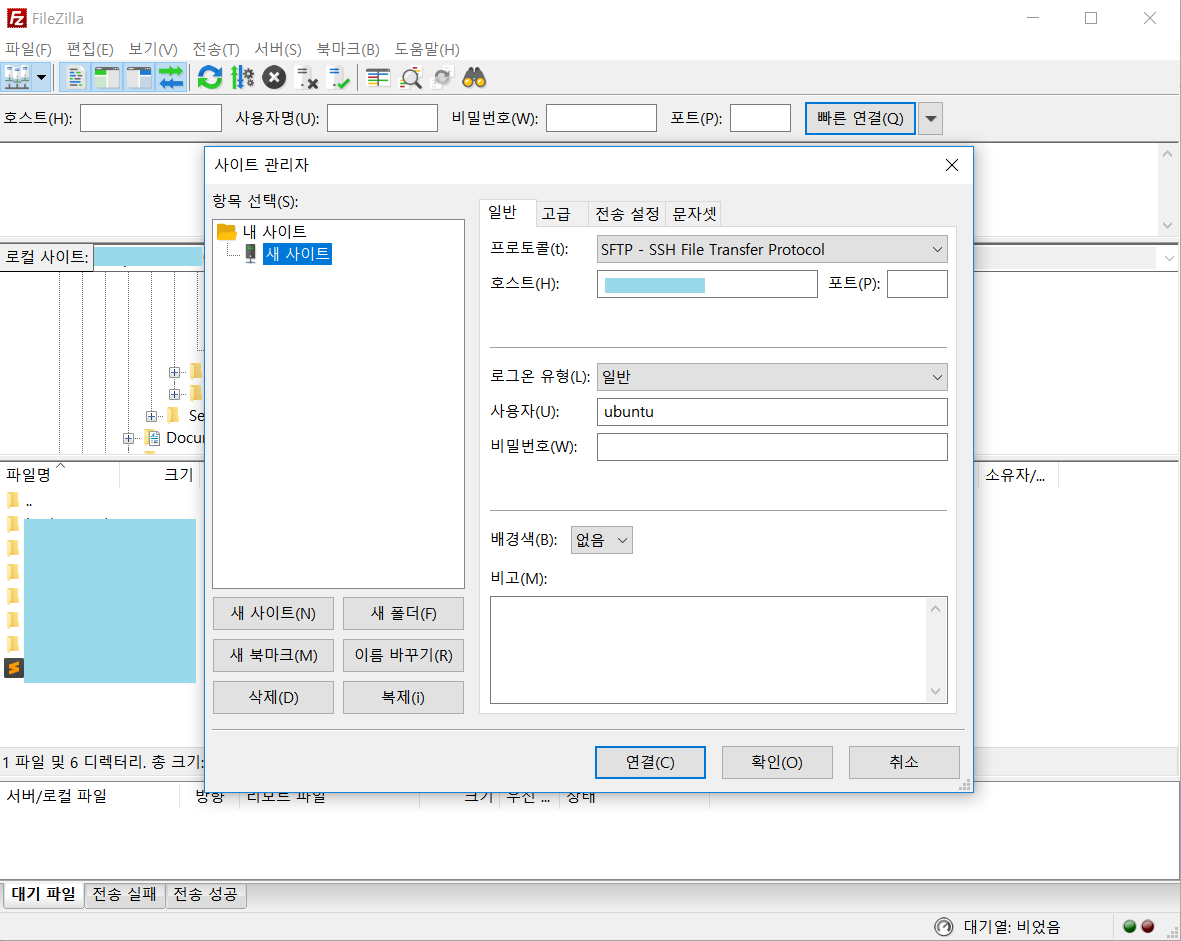Switch to the 문자셋 tab
Viewport: 1181px width, 941px height.
pyautogui.click(x=694, y=214)
